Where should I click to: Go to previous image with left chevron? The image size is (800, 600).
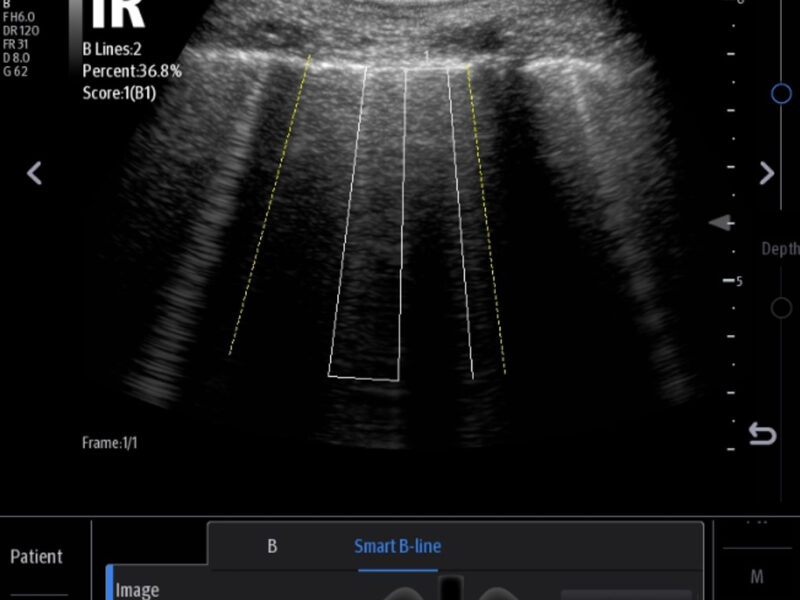click(34, 173)
